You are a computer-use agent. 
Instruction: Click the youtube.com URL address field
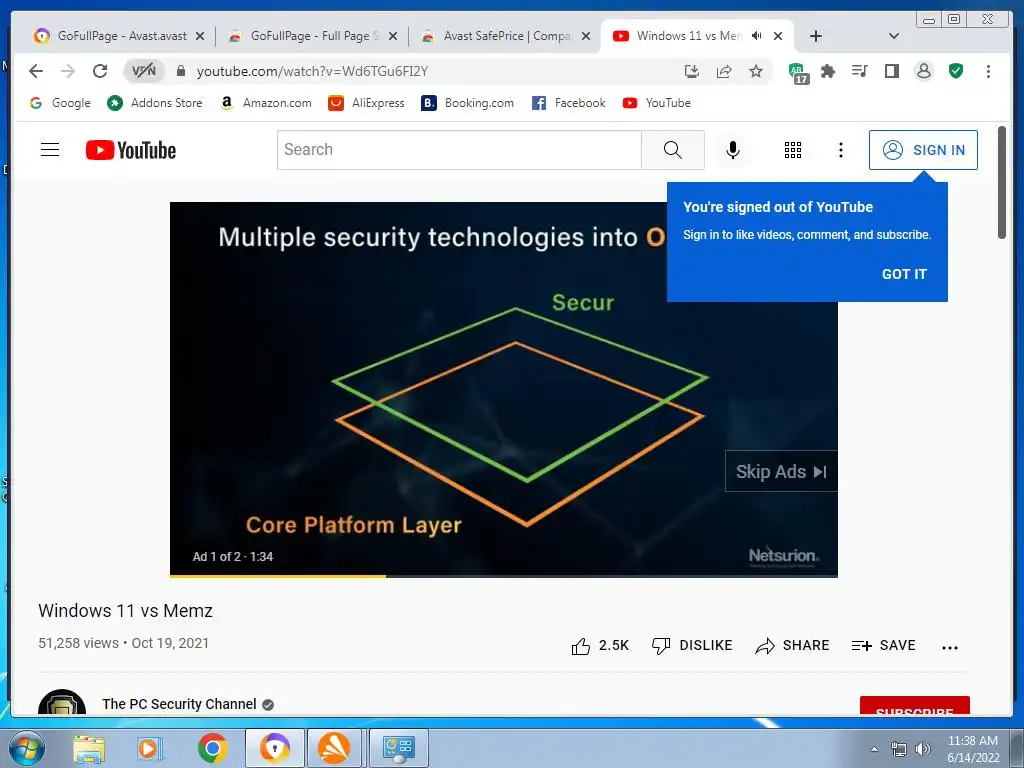(312, 71)
